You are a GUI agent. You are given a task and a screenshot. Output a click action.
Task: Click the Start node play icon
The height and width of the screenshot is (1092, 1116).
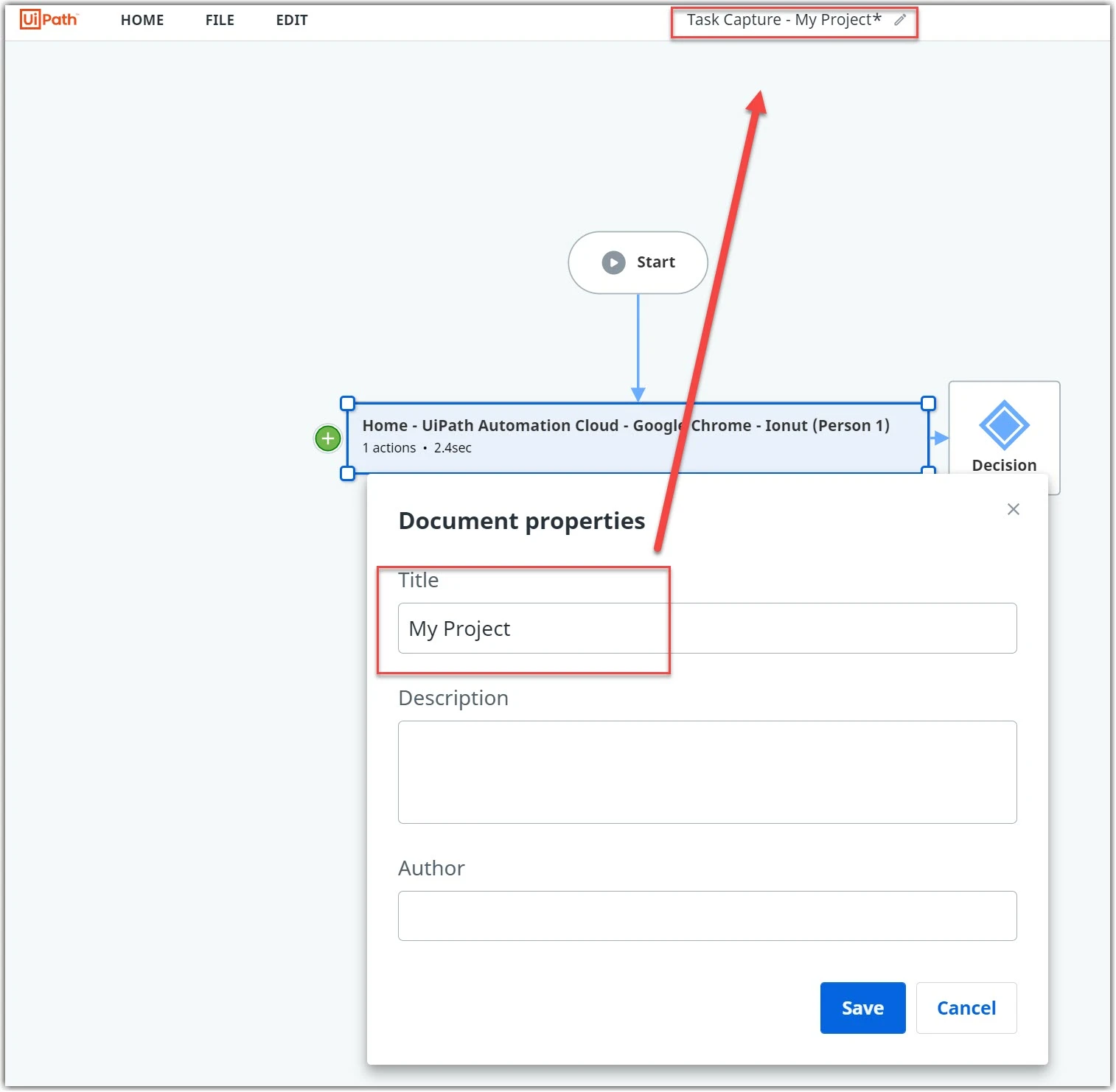point(613,262)
